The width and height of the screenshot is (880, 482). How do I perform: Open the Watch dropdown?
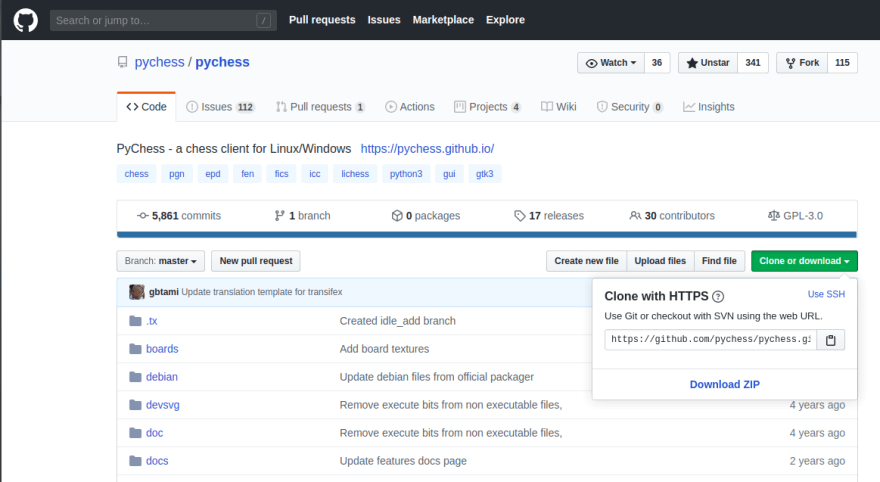[611, 63]
